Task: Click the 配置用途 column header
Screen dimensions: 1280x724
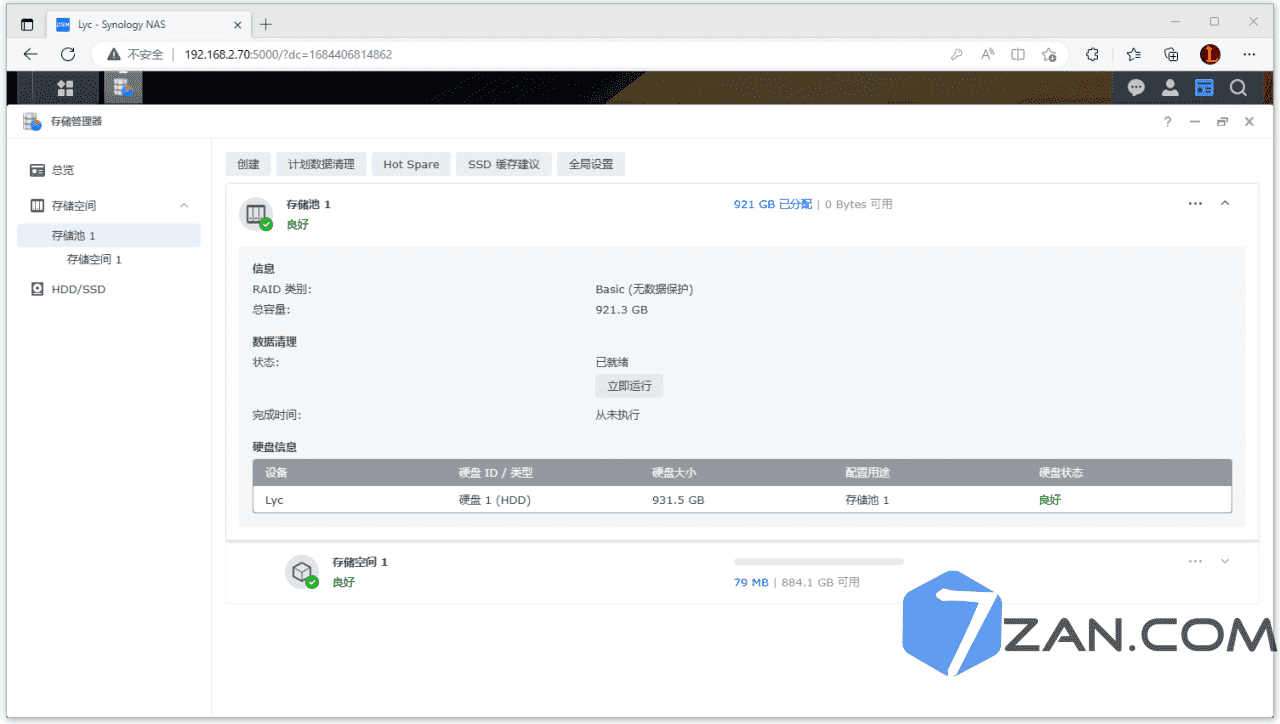Action: tap(867, 472)
